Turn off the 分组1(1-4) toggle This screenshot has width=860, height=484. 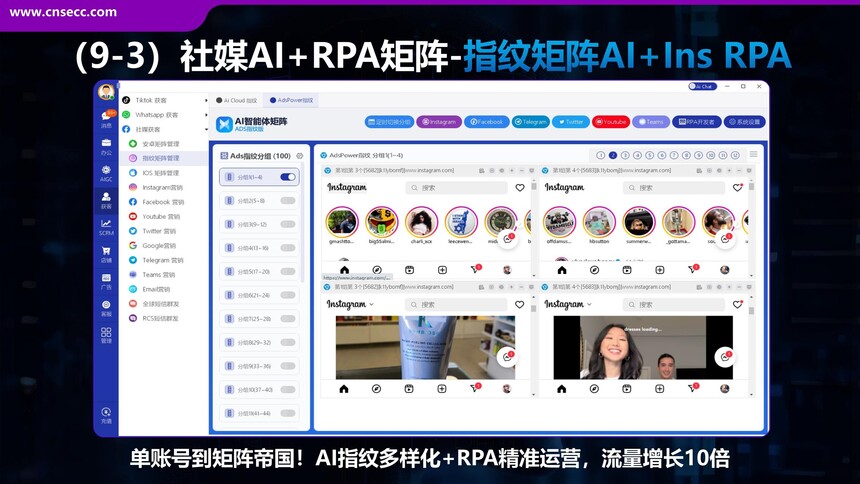tap(288, 177)
